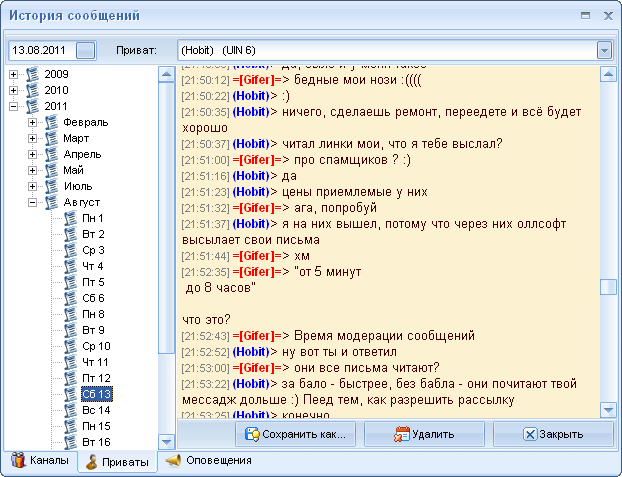The image size is (622, 477).
Task: Expand the Июль month node
Action: pos(33,186)
